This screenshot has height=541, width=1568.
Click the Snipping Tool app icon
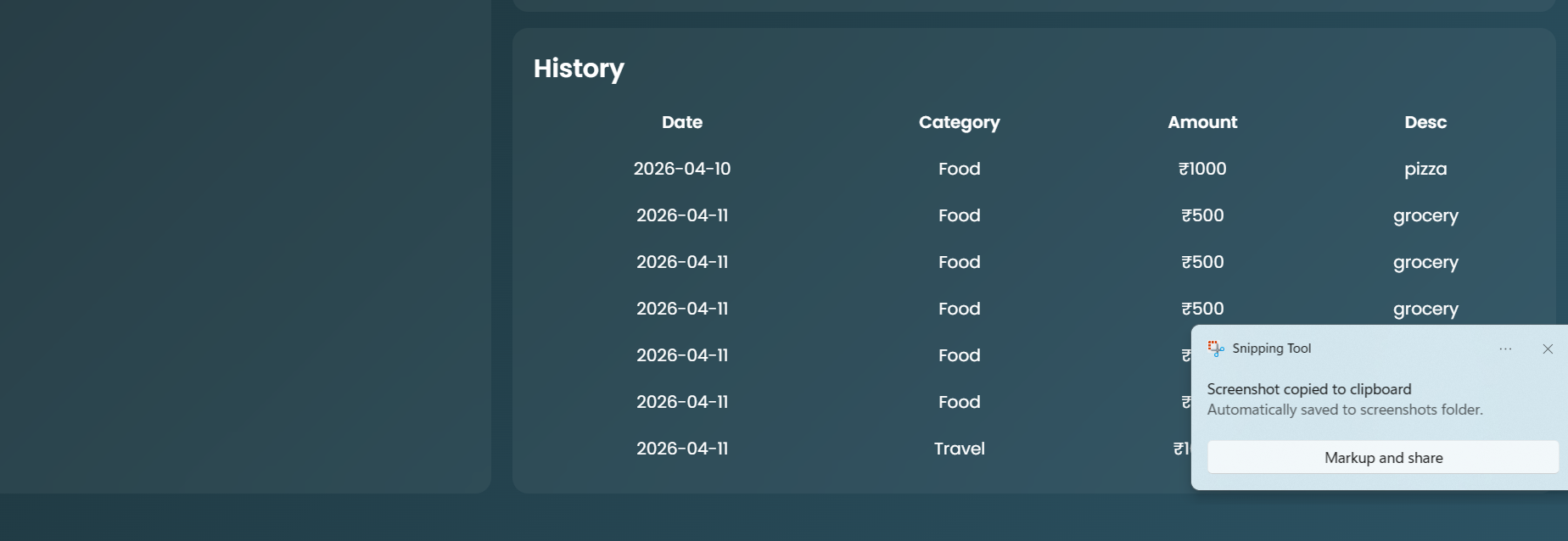(x=1216, y=349)
